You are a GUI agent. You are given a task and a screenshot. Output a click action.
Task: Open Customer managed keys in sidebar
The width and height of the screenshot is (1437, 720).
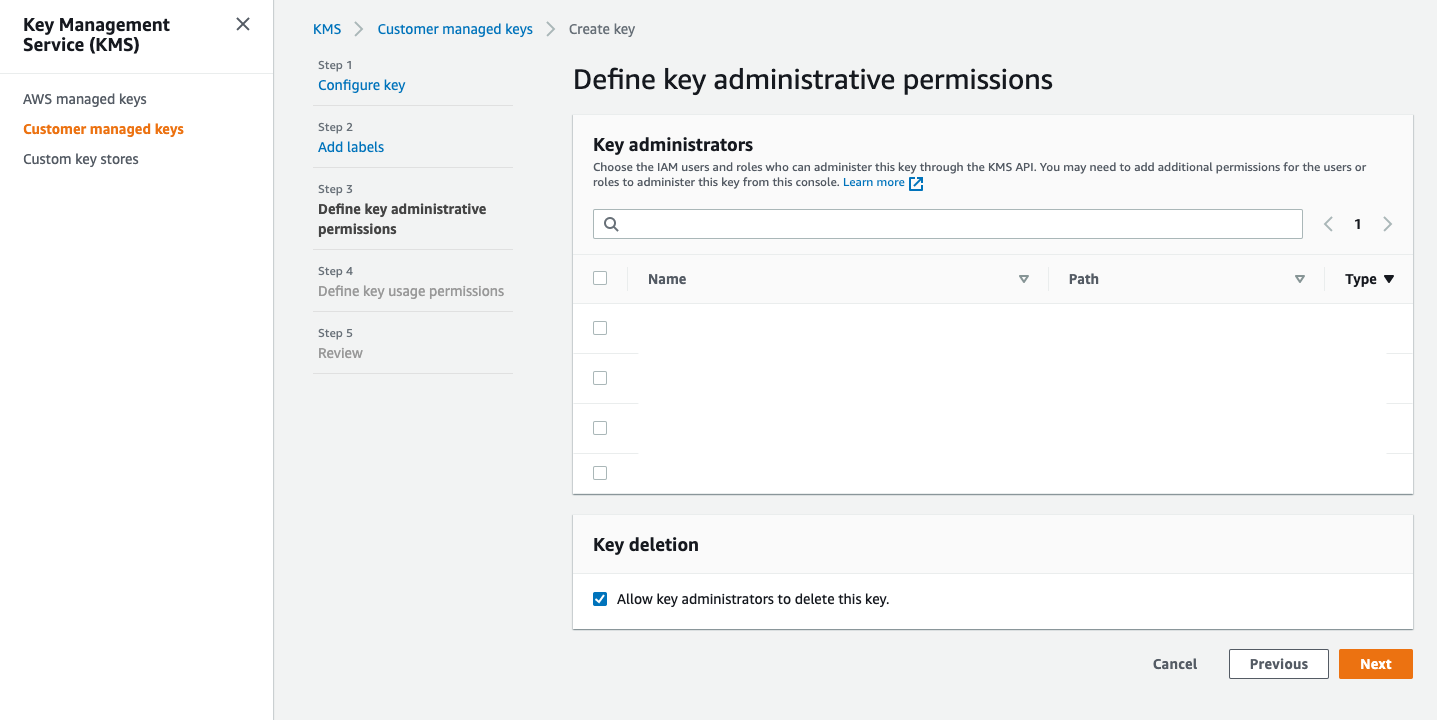pos(103,129)
